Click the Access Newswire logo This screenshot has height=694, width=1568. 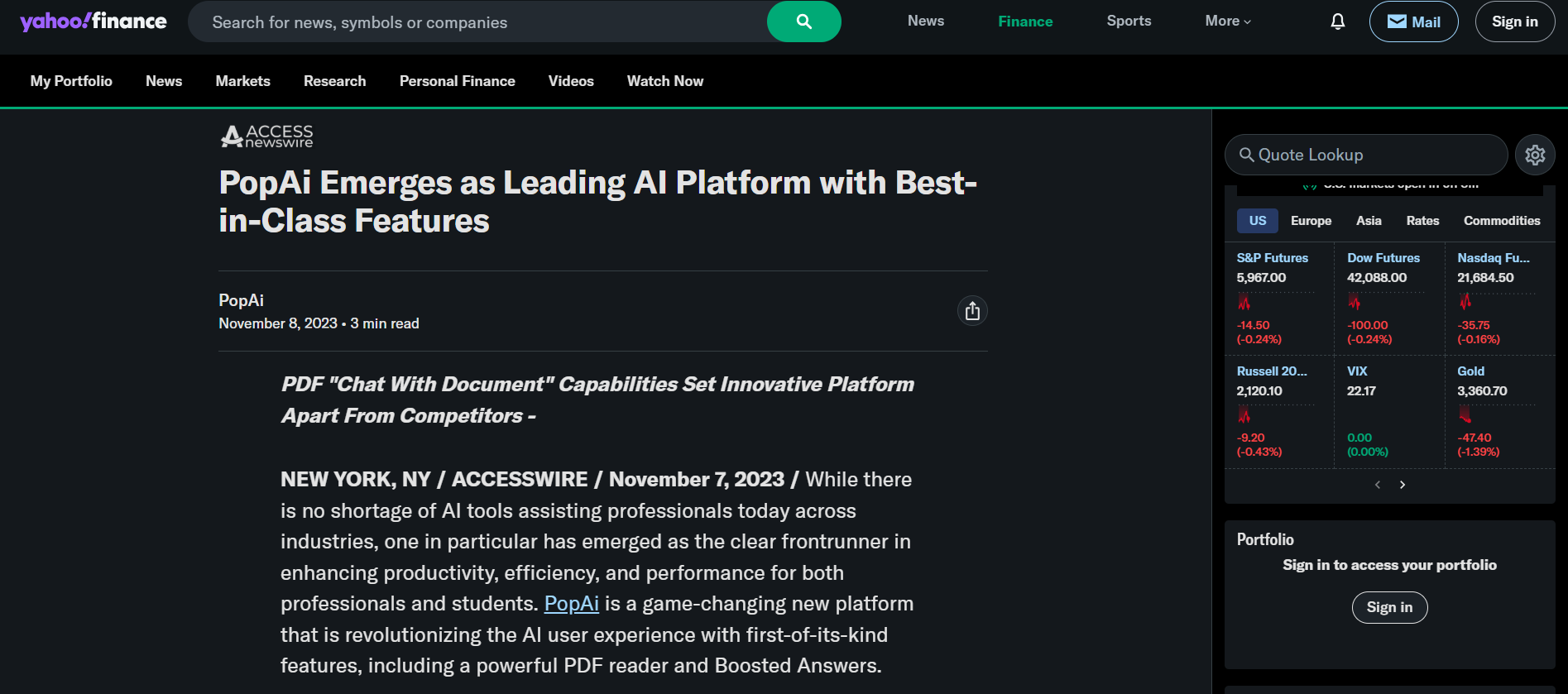[x=266, y=136]
